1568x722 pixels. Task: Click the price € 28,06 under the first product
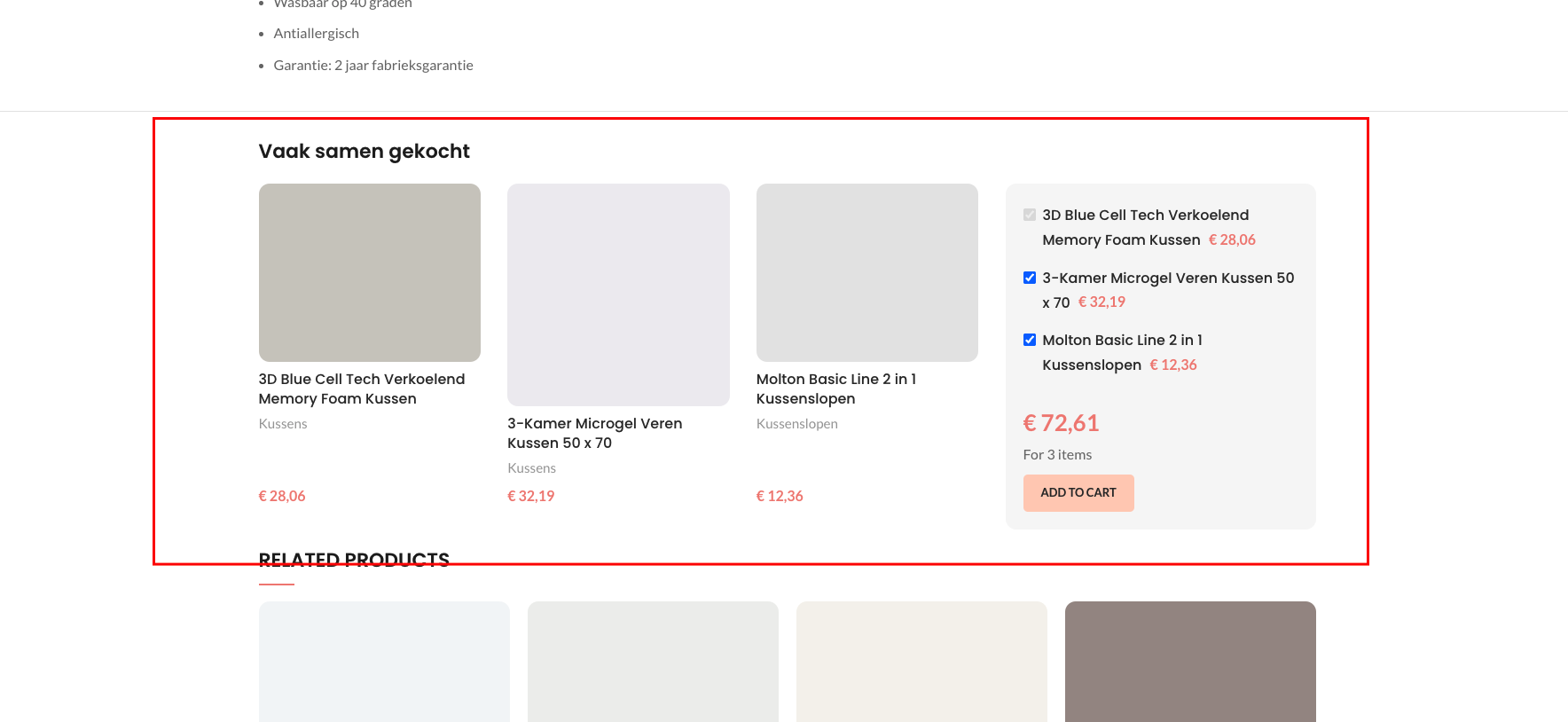[x=282, y=496]
